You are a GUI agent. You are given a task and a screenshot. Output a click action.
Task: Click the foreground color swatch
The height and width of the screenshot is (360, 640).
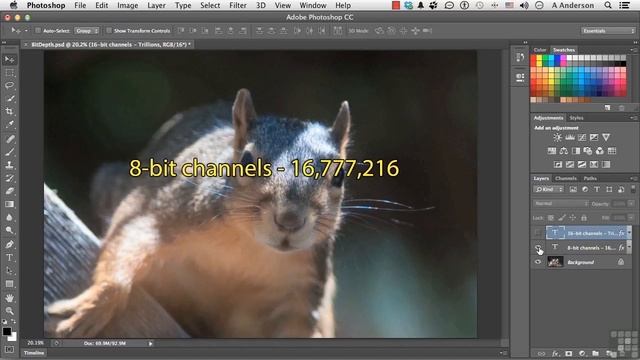click(7, 331)
